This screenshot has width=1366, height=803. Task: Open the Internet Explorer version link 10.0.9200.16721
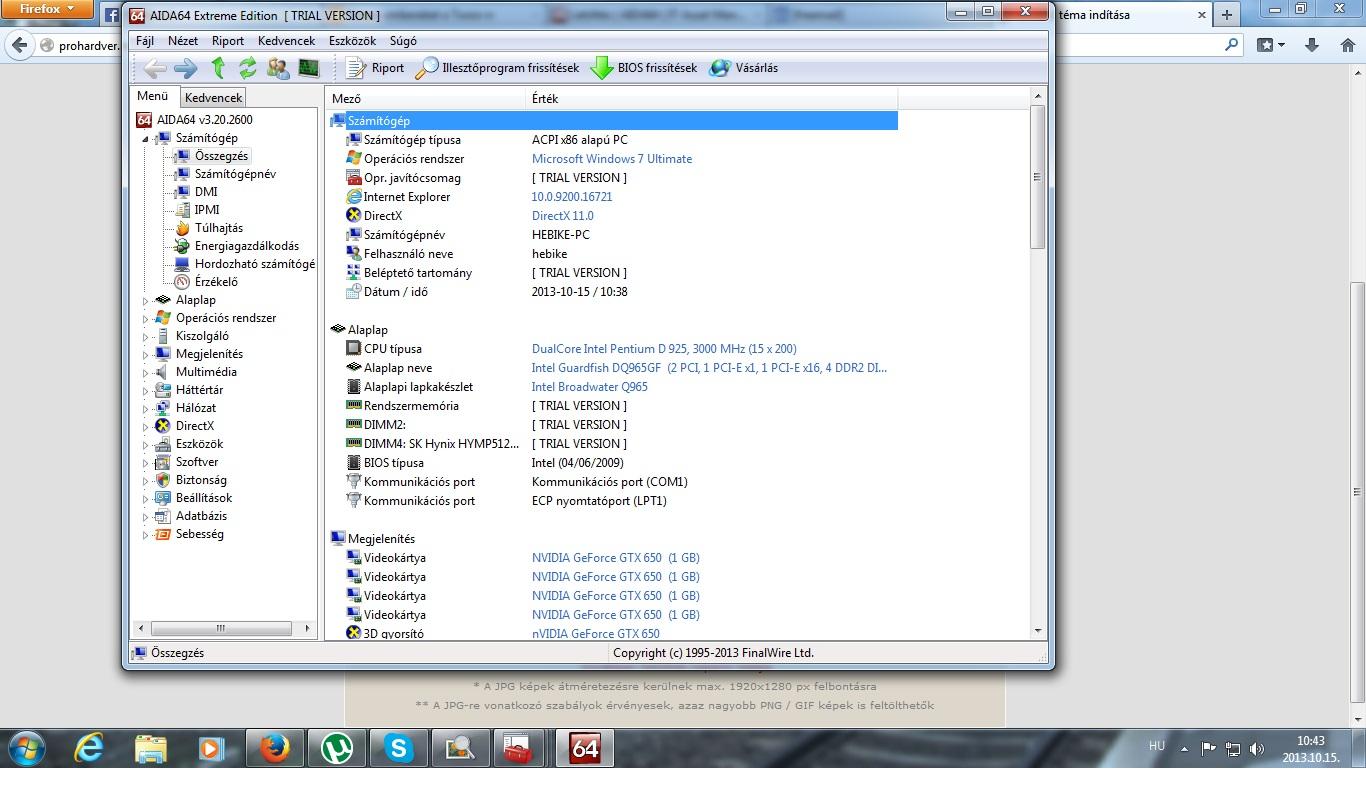coord(572,197)
